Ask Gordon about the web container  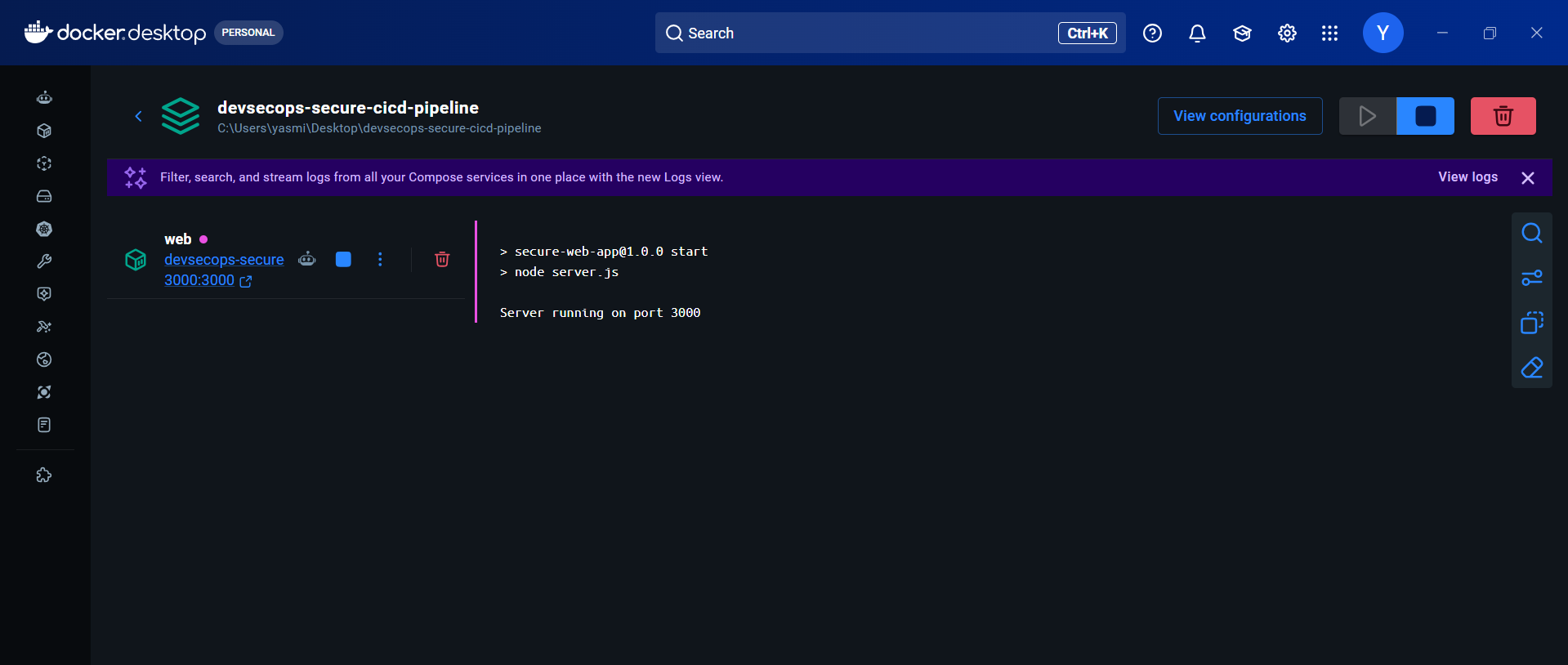click(x=307, y=259)
